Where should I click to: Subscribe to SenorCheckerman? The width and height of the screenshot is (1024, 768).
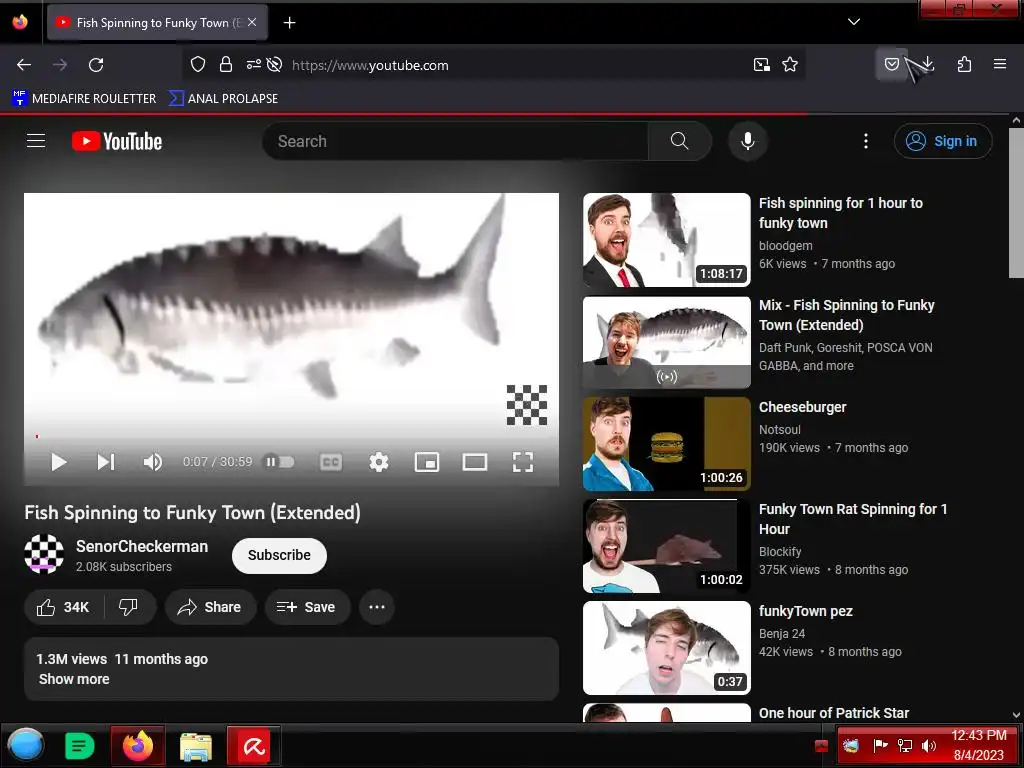click(x=280, y=555)
